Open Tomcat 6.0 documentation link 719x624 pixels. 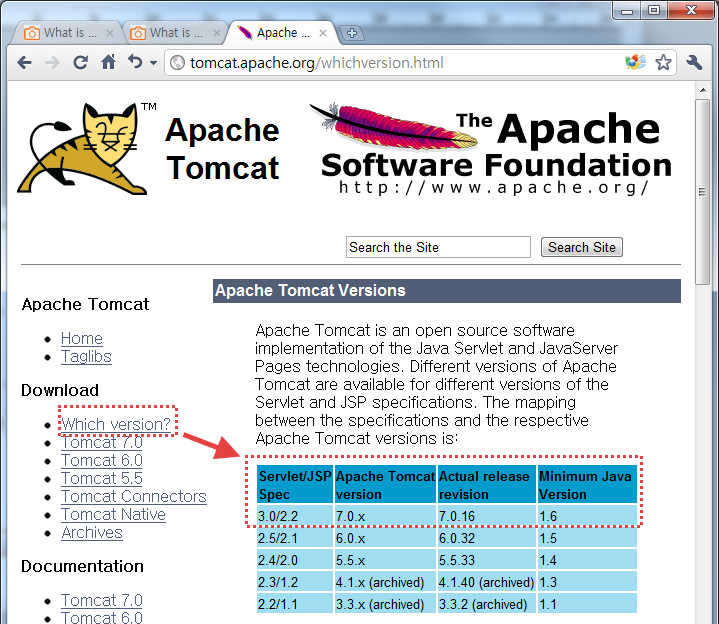[102, 617]
